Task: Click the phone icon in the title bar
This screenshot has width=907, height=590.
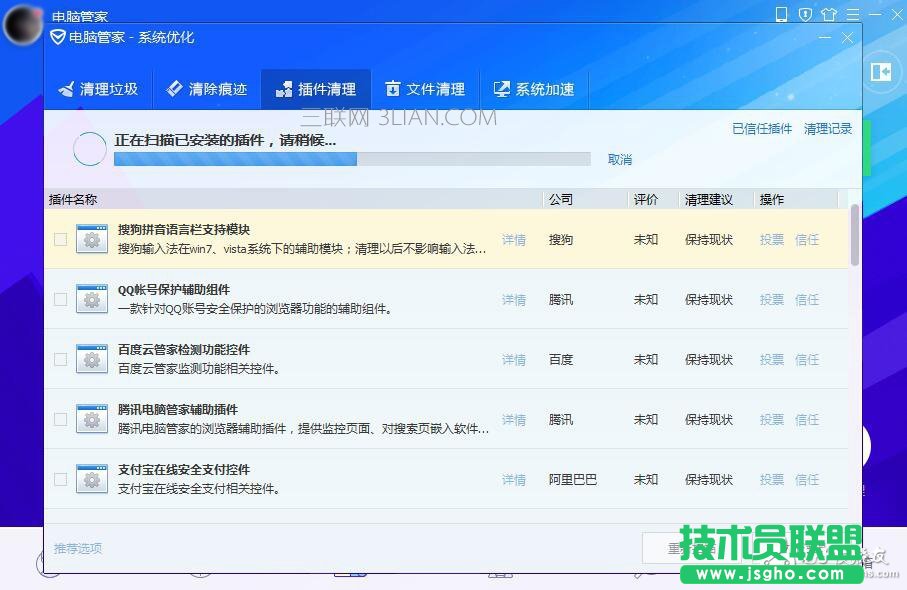Action: coord(782,14)
